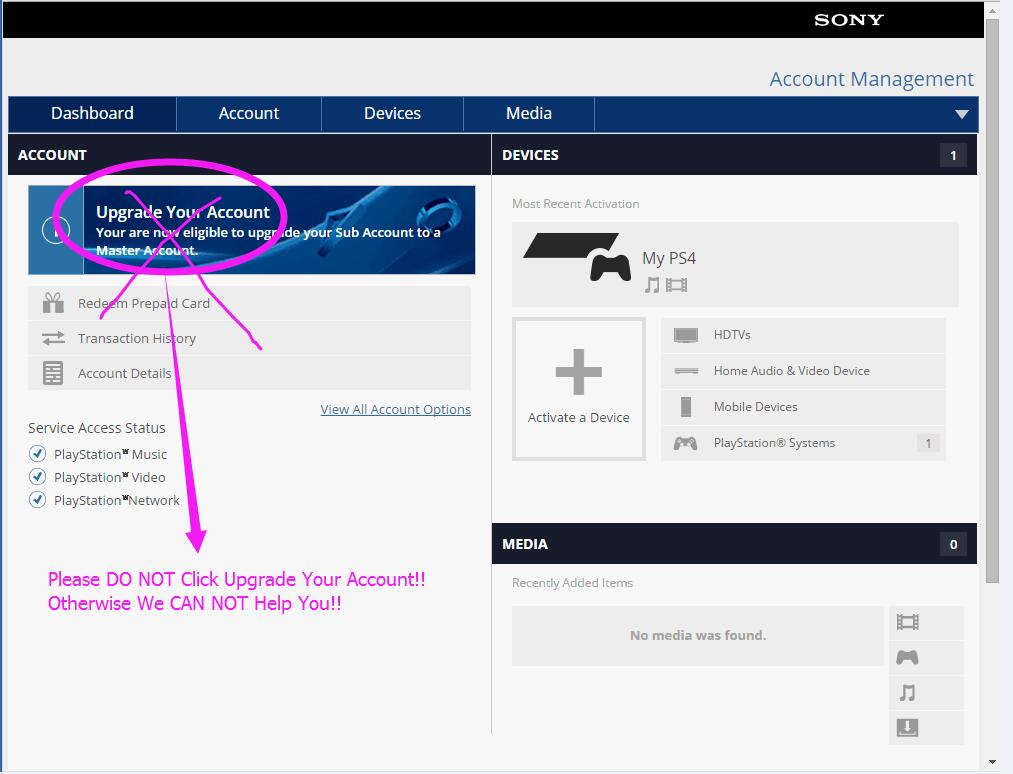The image size is (1013, 774).
Task: Toggle the PlayStation Music checkmark
Action: pyautogui.click(x=37, y=454)
